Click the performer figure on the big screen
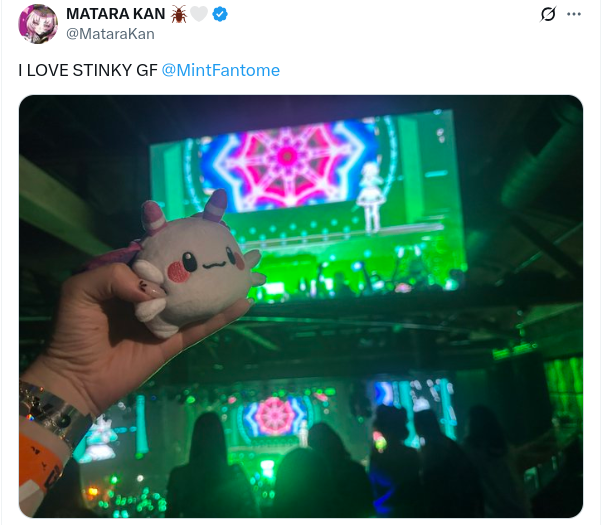This screenshot has height=525, width=603. [x=371, y=198]
